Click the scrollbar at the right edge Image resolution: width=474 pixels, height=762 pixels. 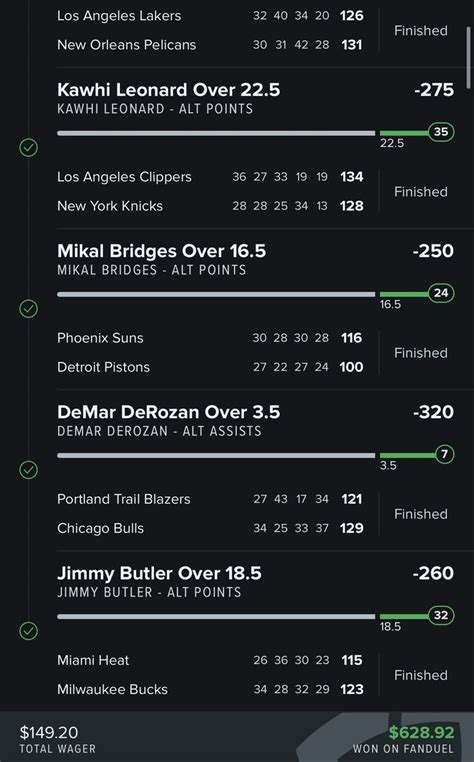click(469, 57)
